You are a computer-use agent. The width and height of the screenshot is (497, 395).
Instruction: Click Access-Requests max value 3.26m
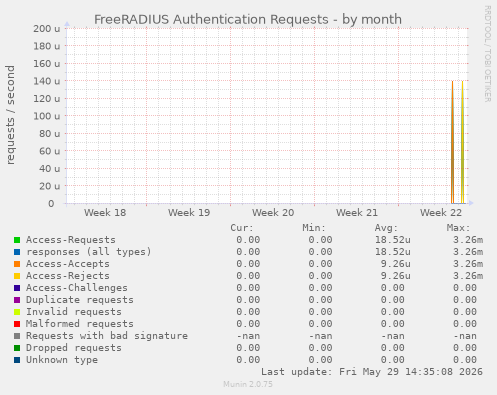pos(468,240)
